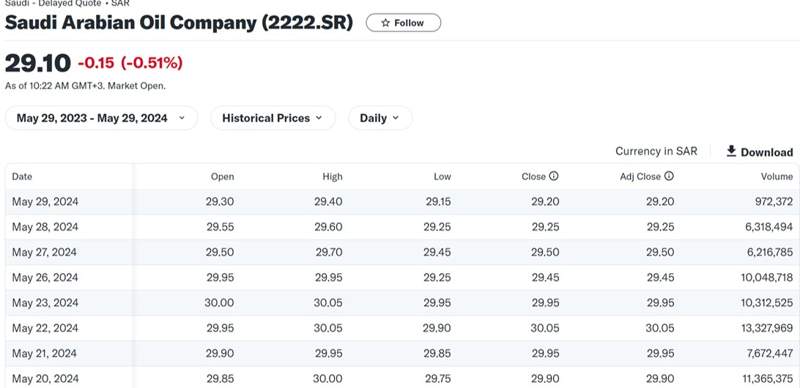Click the price change -0.15 (-0.51%)
Viewport: 800px width, 388px height.
pyautogui.click(x=130, y=63)
